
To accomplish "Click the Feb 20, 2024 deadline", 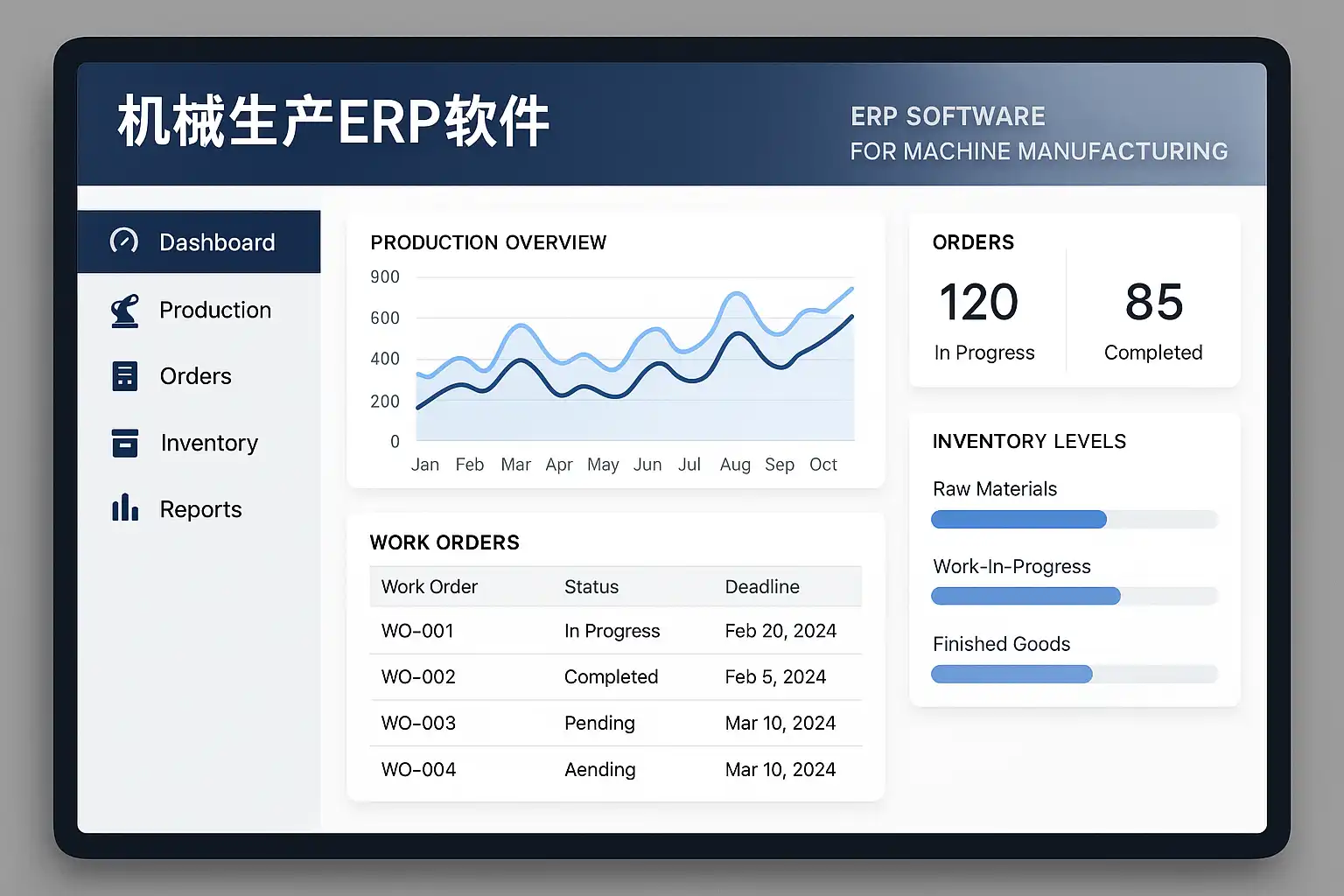I will [x=780, y=631].
